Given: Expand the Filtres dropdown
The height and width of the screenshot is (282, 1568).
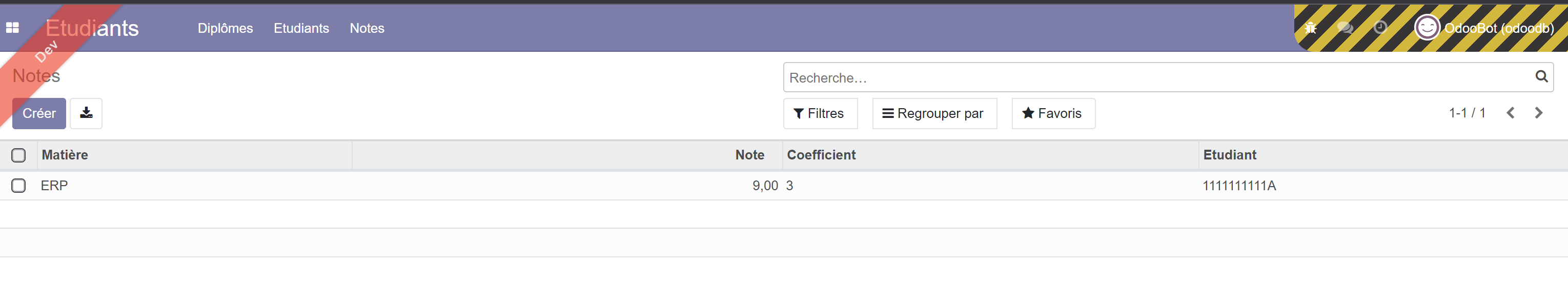Looking at the screenshot, I should (x=819, y=113).
